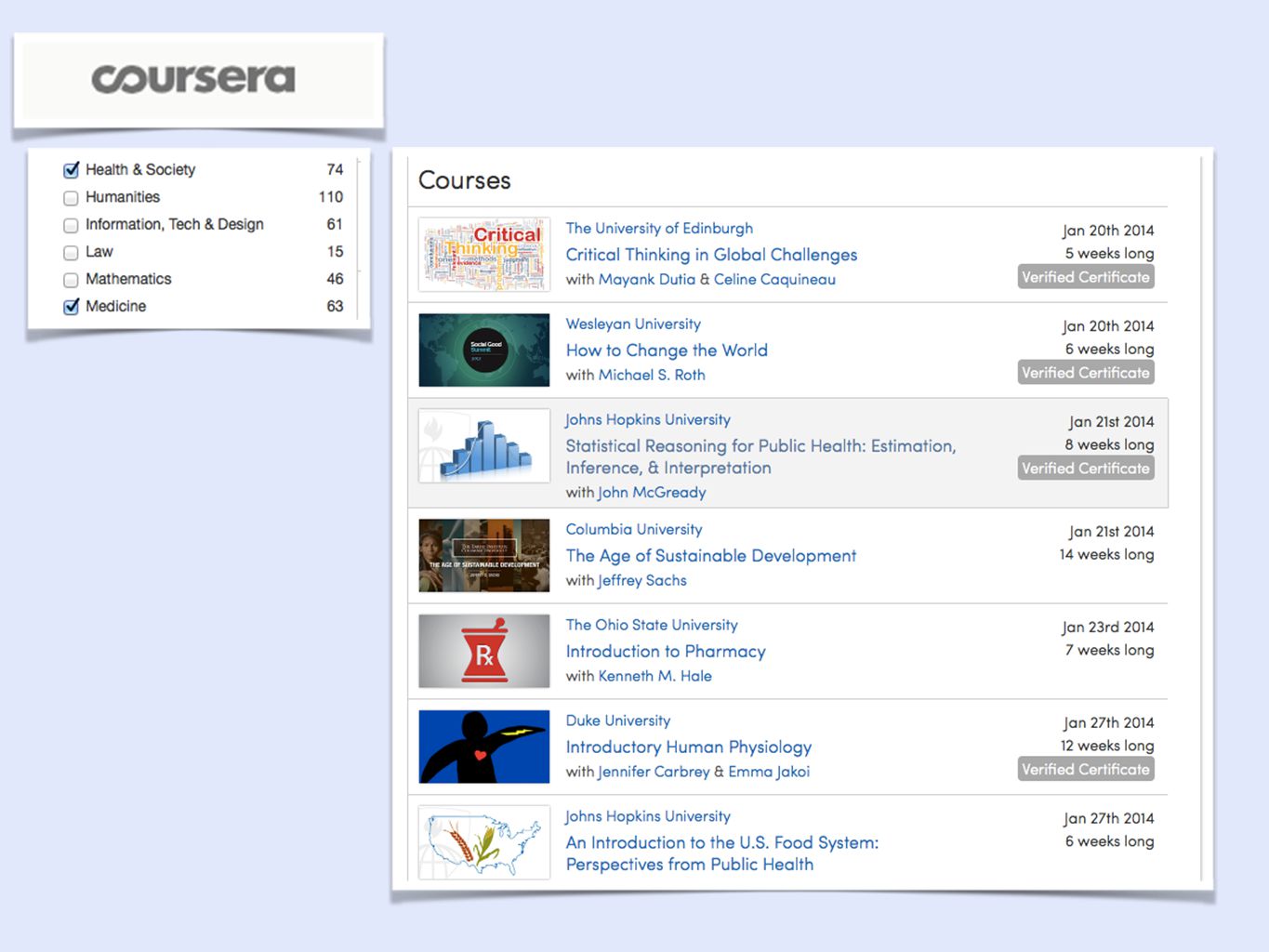Open The Age of Sustainable Development course

(x=711, y=556)
